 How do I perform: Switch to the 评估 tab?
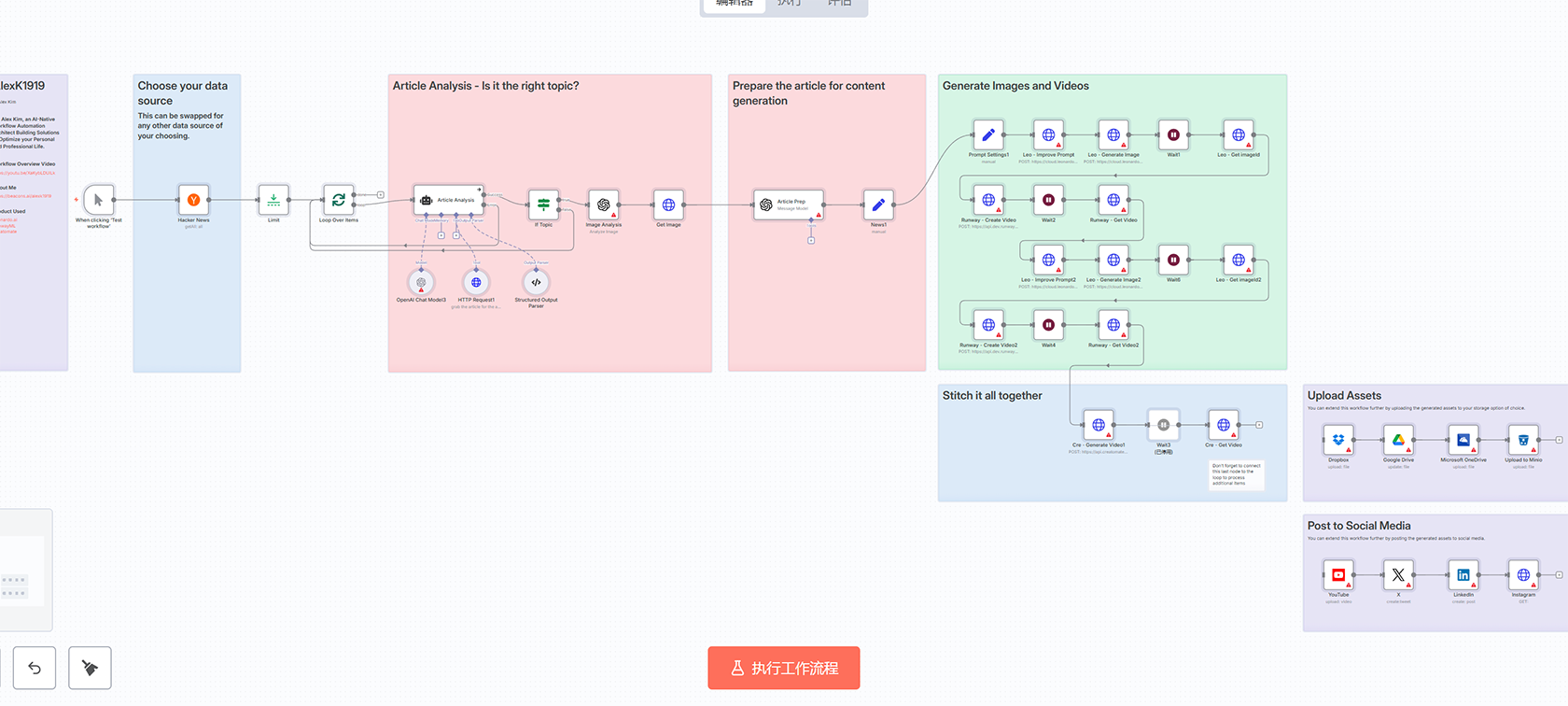tap(839, 3)
